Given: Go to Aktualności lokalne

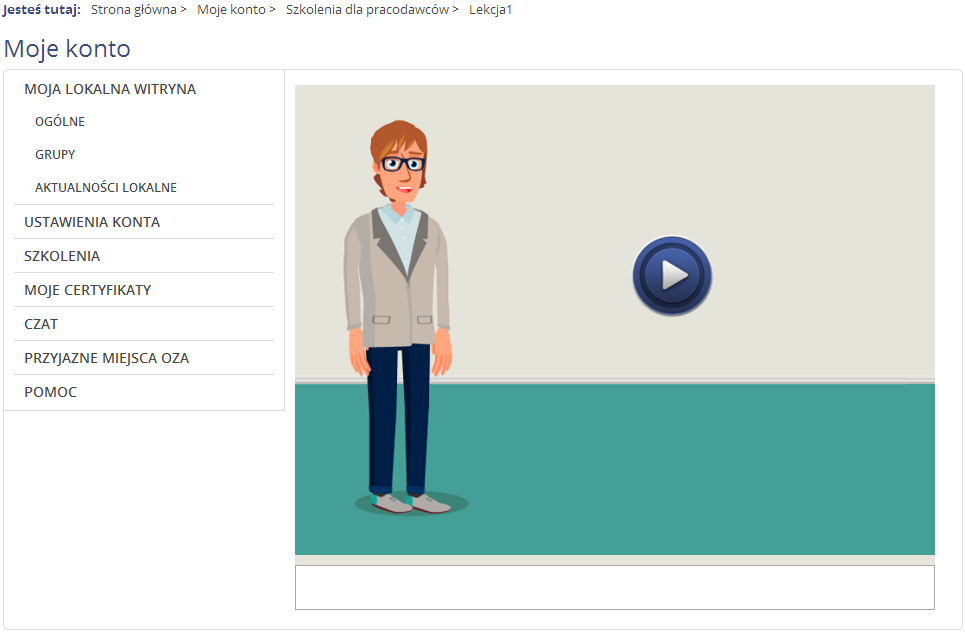Looking at the screenshot, I should click(x=106, y=187).
